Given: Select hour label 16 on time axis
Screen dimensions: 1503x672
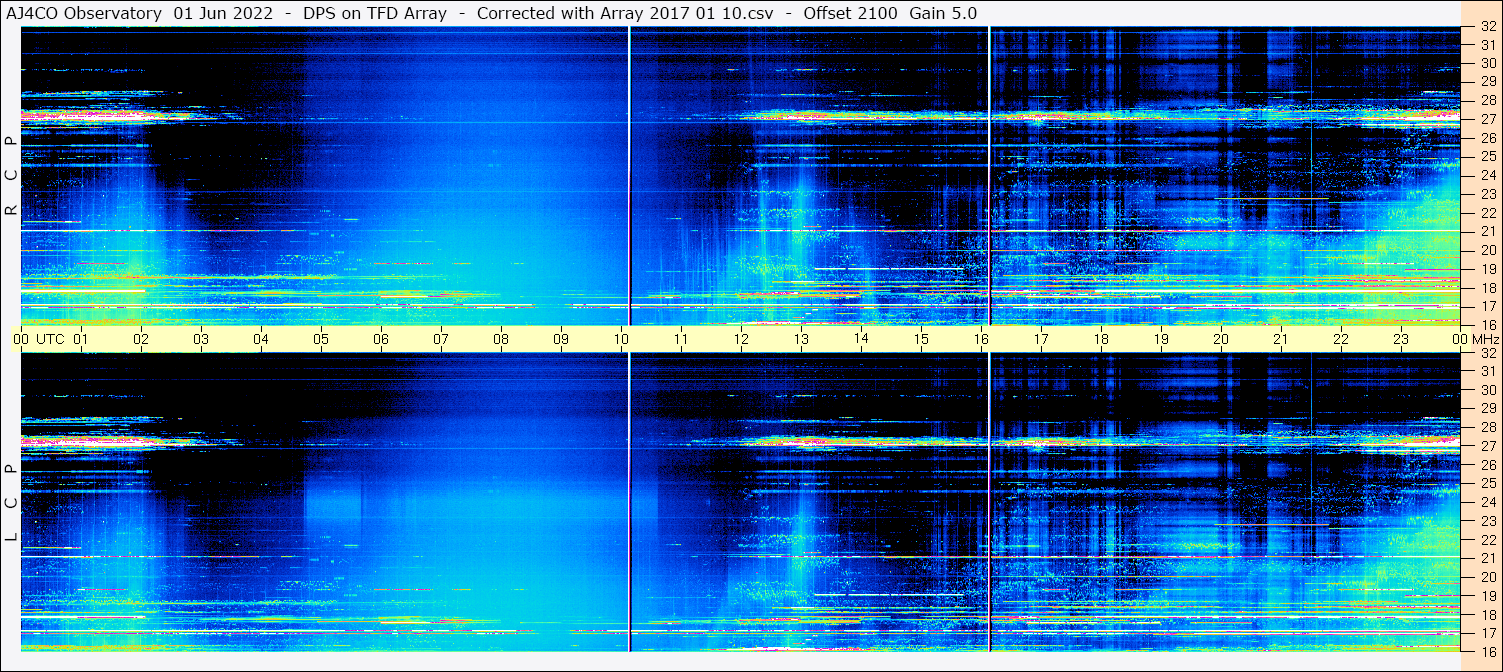Looking at the screenshot, I should click(981, 339).
